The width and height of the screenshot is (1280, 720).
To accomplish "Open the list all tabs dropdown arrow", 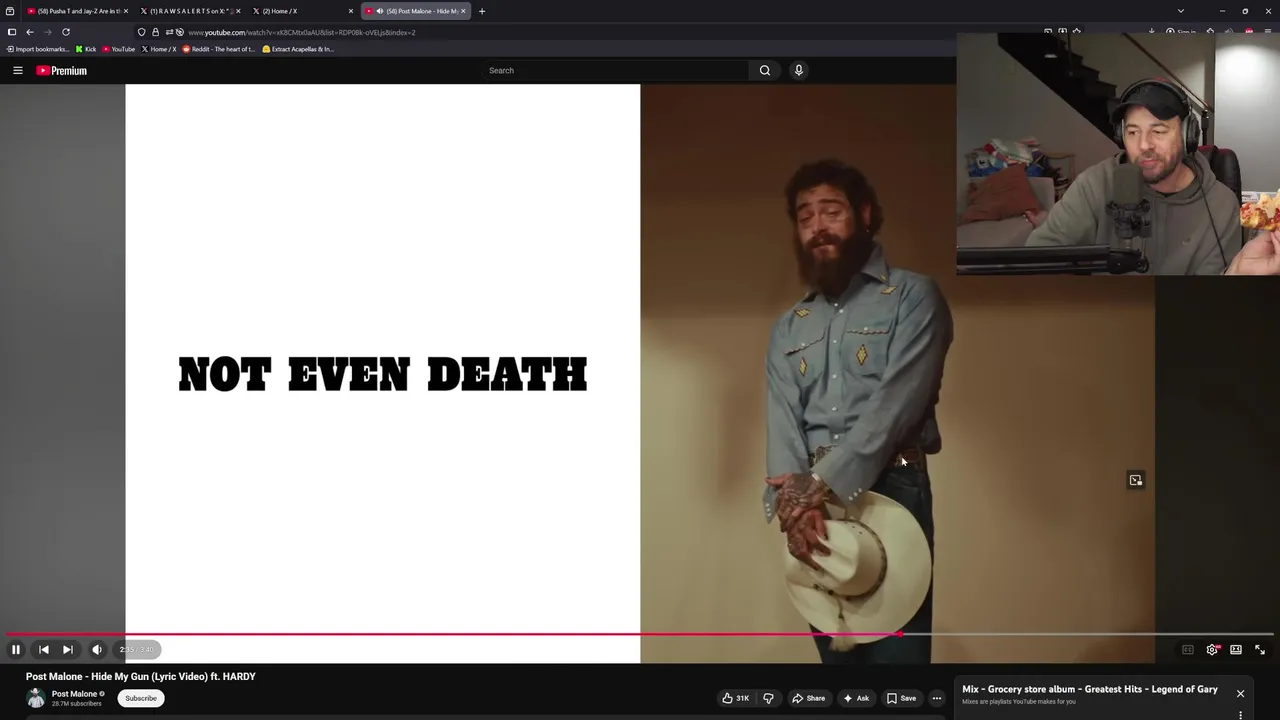I will (x=1181, y=11).
